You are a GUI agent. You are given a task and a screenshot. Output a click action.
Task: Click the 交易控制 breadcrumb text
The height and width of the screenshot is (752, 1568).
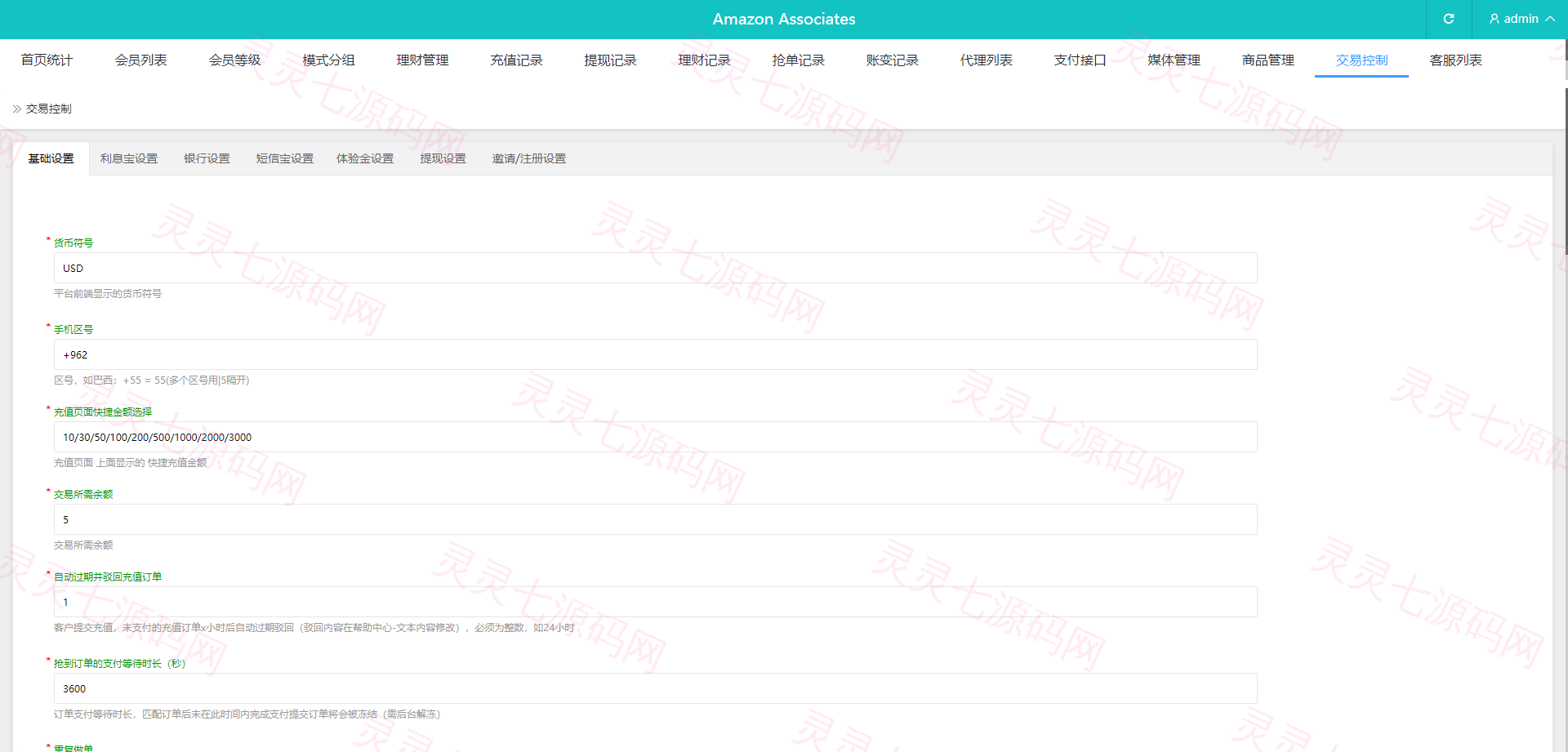pos(49,109)
